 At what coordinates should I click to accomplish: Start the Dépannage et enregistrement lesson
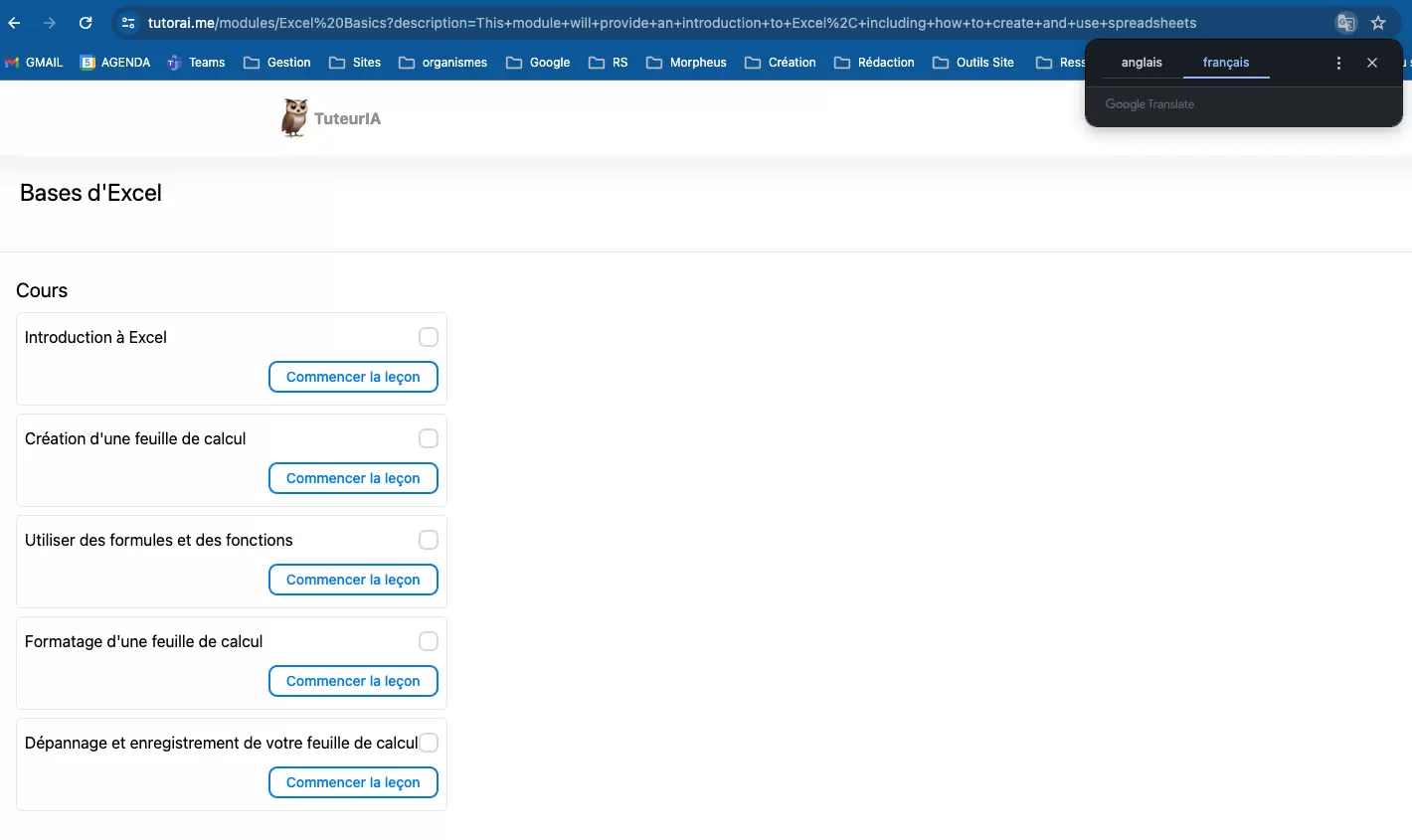[x=353, y=782]
